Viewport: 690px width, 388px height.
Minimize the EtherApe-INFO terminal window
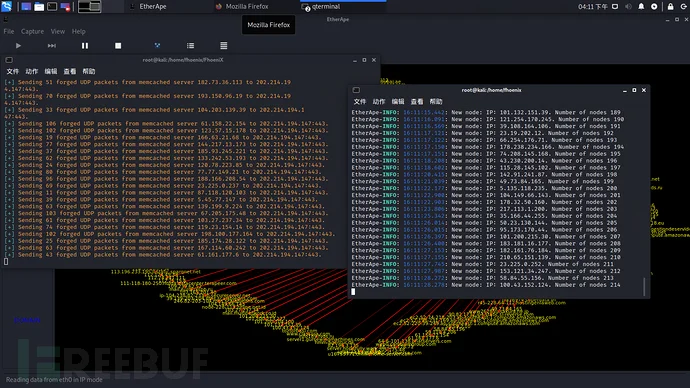625,91
